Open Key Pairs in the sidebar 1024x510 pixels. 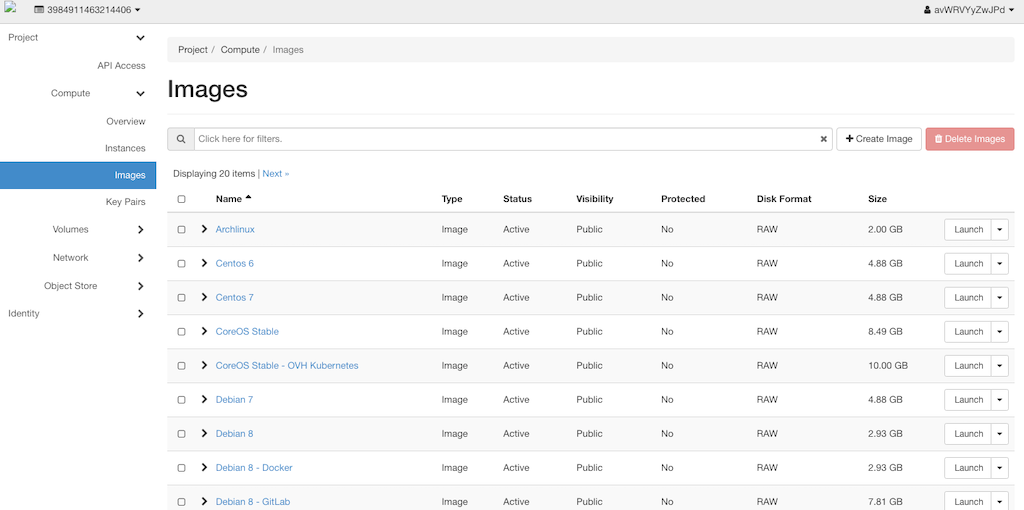click(x=125, y=202)
